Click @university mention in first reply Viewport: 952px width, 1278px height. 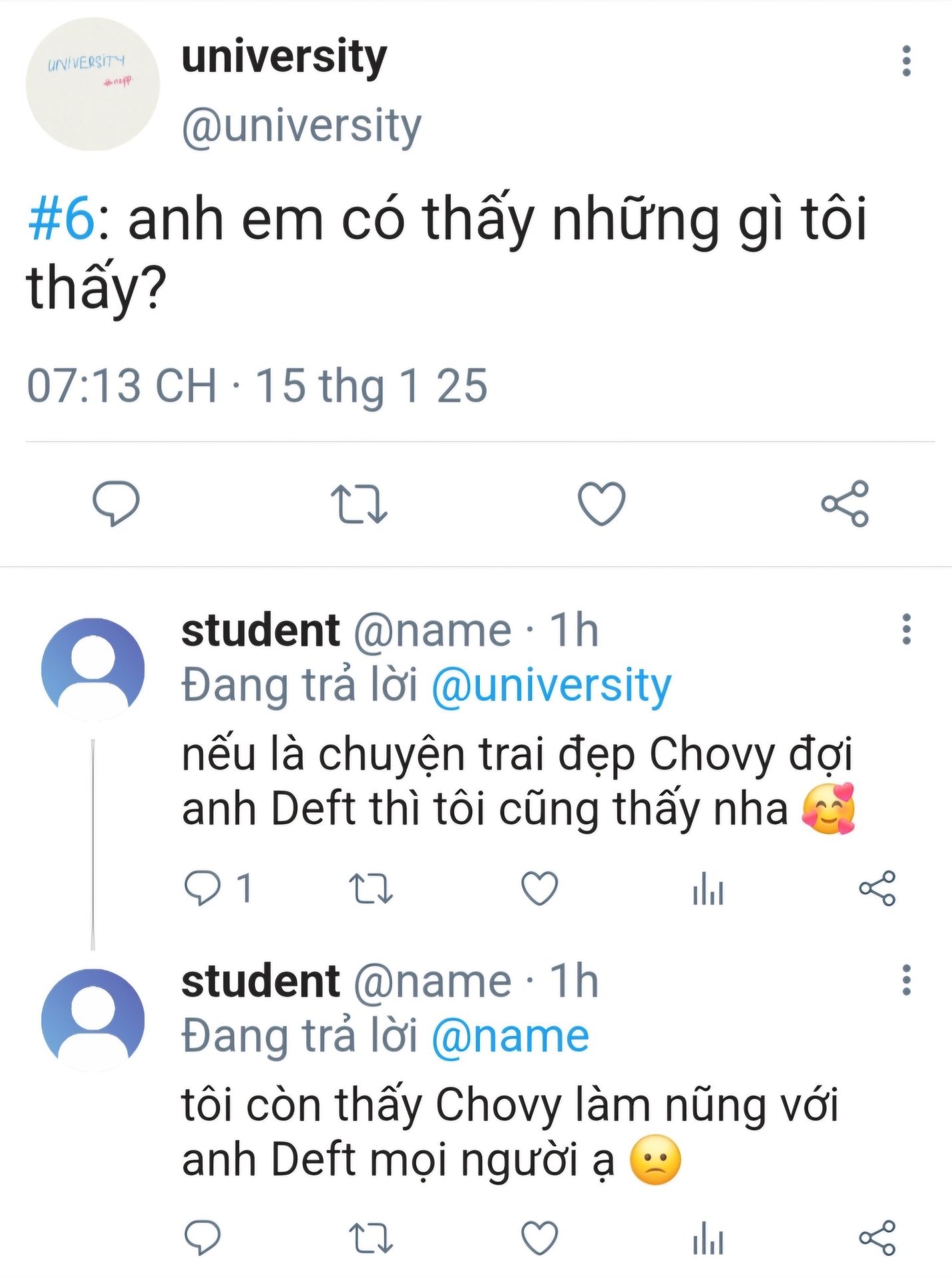click(x=551, y=686)
